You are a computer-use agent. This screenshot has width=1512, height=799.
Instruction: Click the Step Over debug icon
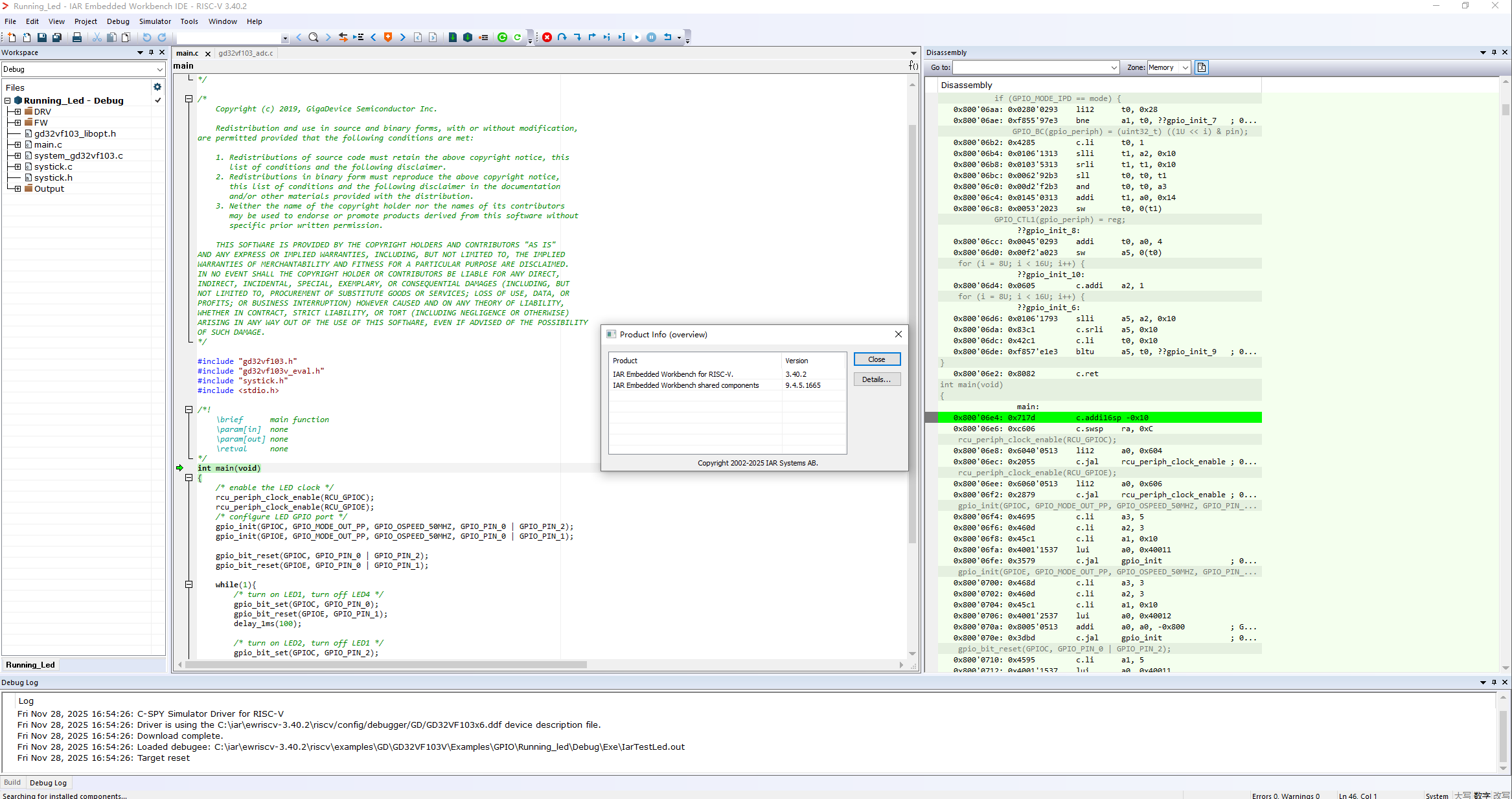pos(562,38)
